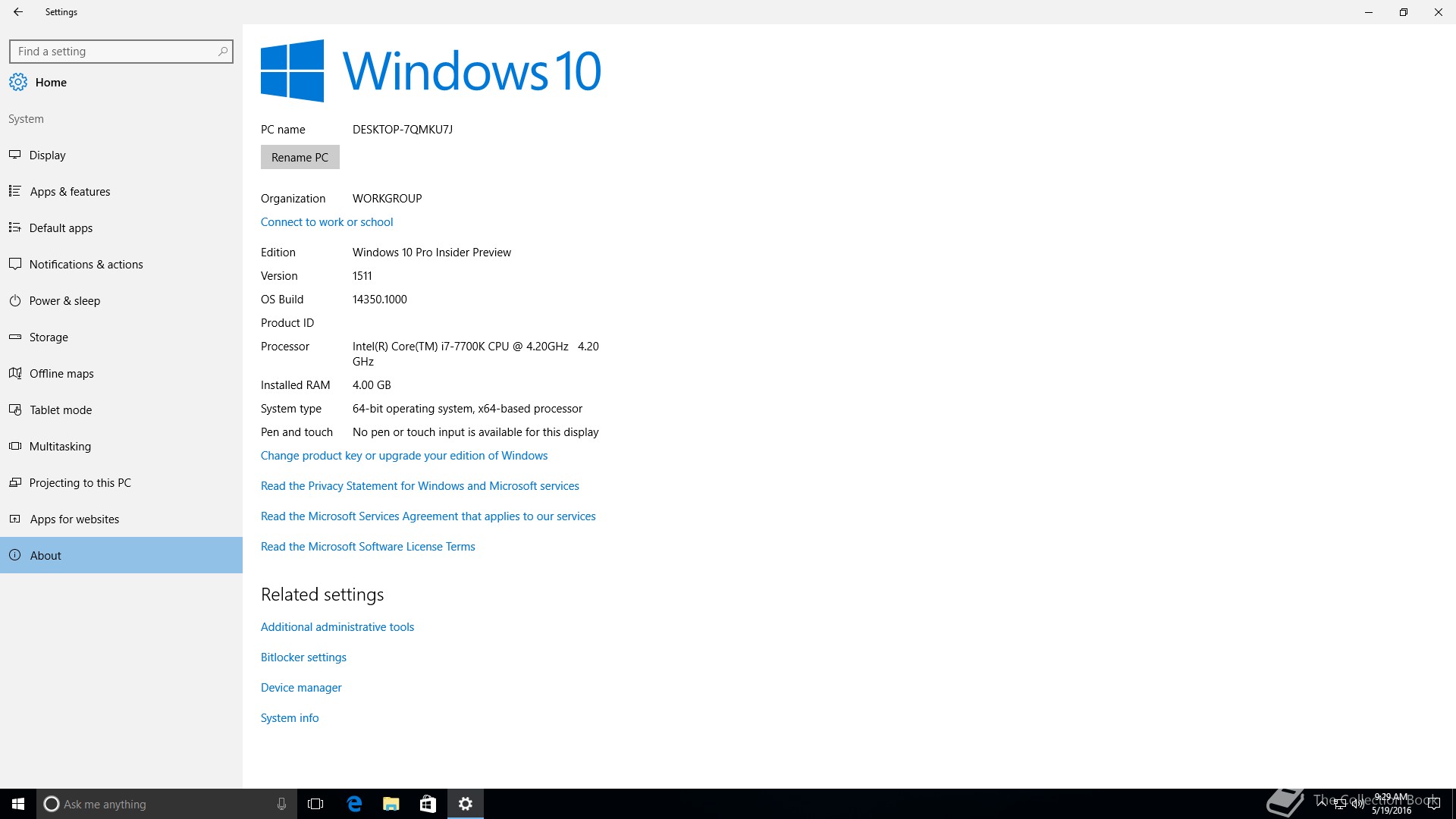Open Change product key or upgrade link
This screenshot has height=819, width=1456.
(403, 456)
